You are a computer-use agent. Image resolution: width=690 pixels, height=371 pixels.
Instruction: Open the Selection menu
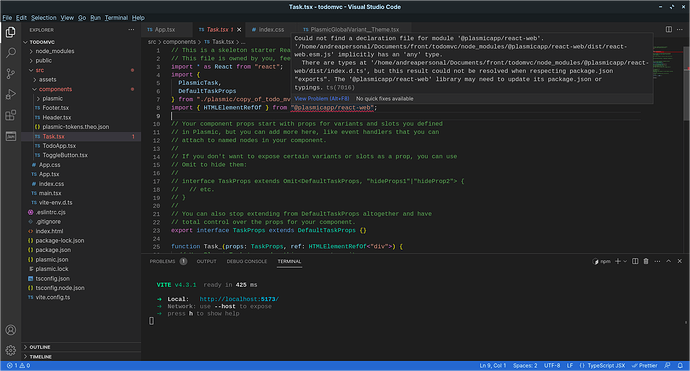[x=44, y=18]
